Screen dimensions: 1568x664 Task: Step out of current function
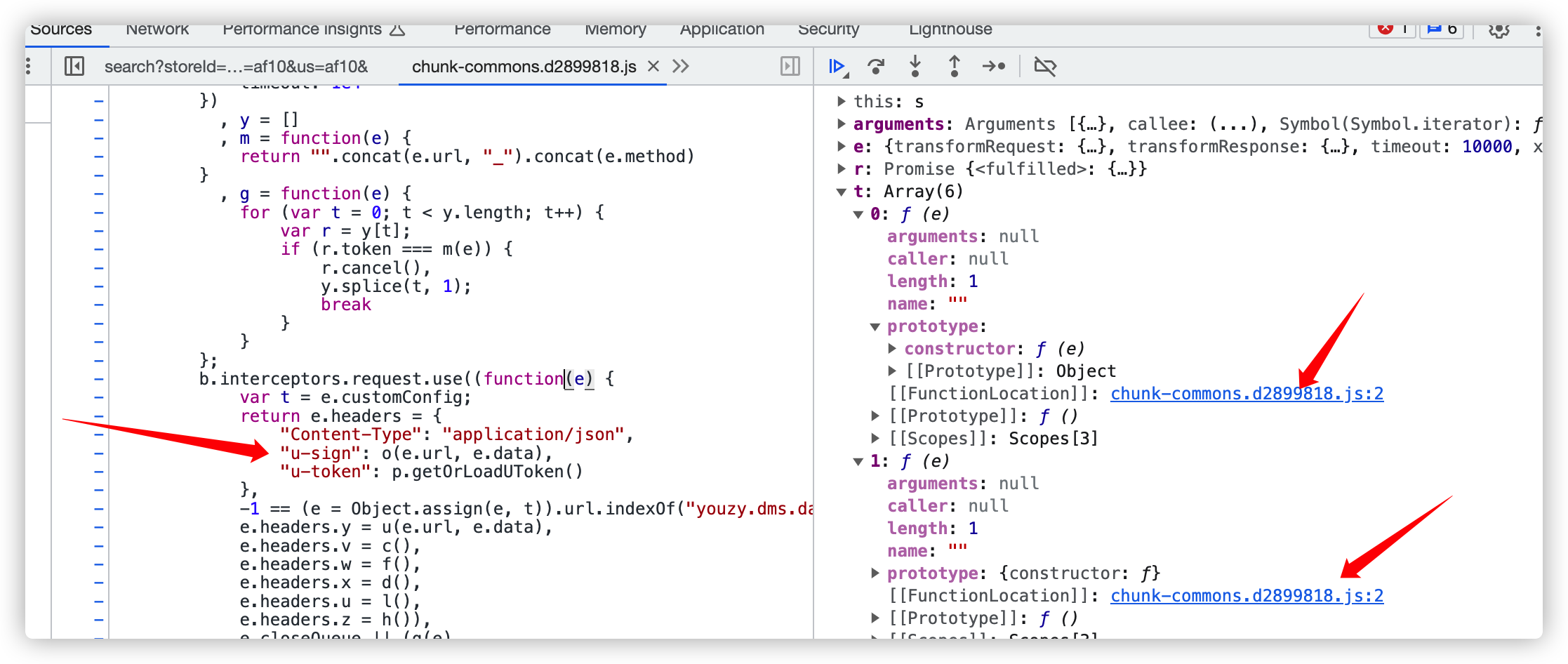955,67
